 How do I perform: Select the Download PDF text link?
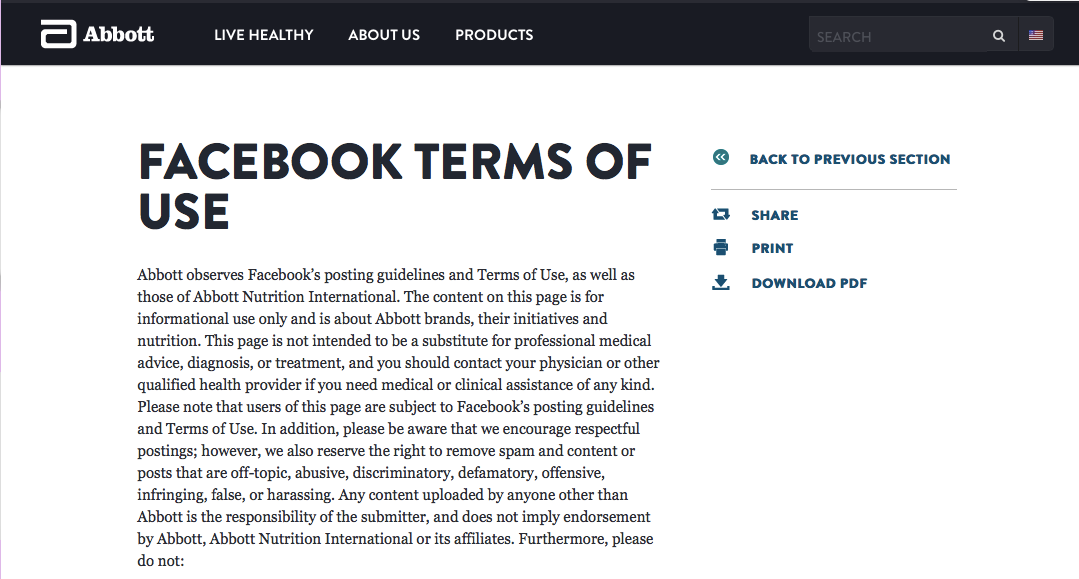[809, 283]
